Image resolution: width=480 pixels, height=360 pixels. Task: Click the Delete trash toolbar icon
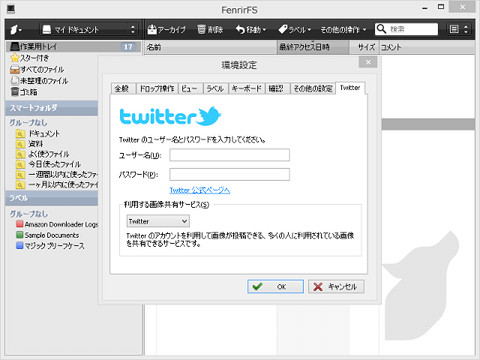210,29
